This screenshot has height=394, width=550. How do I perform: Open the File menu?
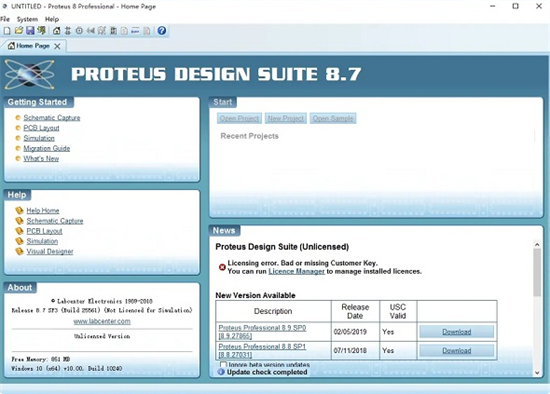(x=5, y=19)
